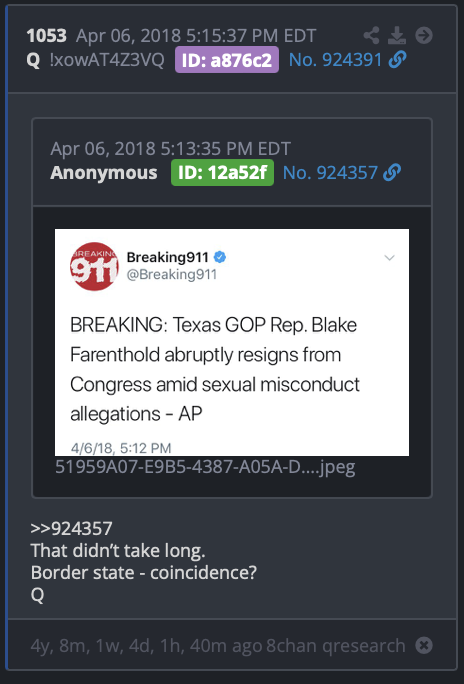Screen dimensions: 464x684
Task: Click the blue verified badge next to Breaking911
Action: (220, 257)
